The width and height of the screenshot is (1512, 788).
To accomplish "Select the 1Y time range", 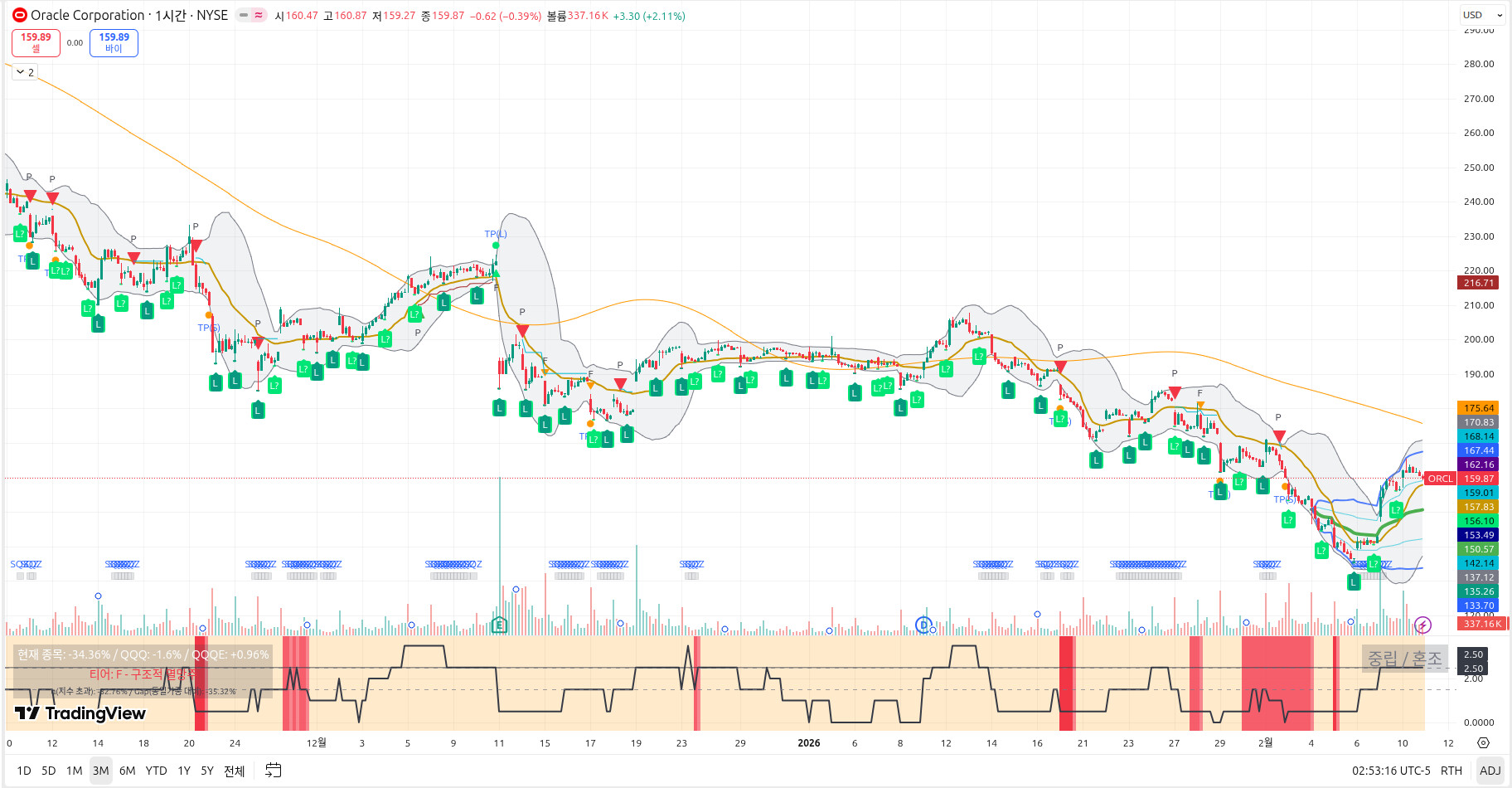I will click(x=184, y=771).
